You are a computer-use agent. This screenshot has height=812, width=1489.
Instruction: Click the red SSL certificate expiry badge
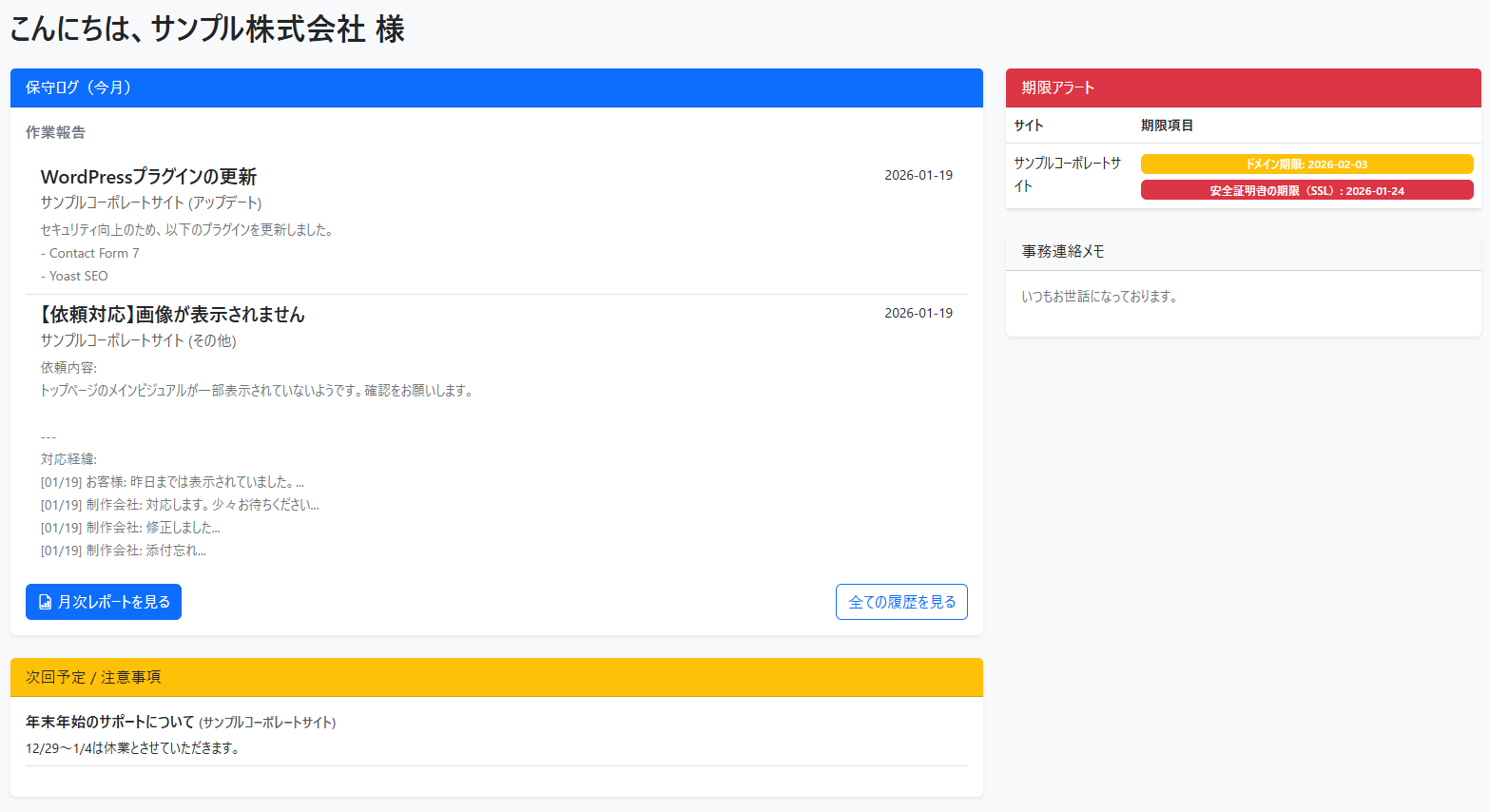pyautogui.click(x=1306, y=189)
